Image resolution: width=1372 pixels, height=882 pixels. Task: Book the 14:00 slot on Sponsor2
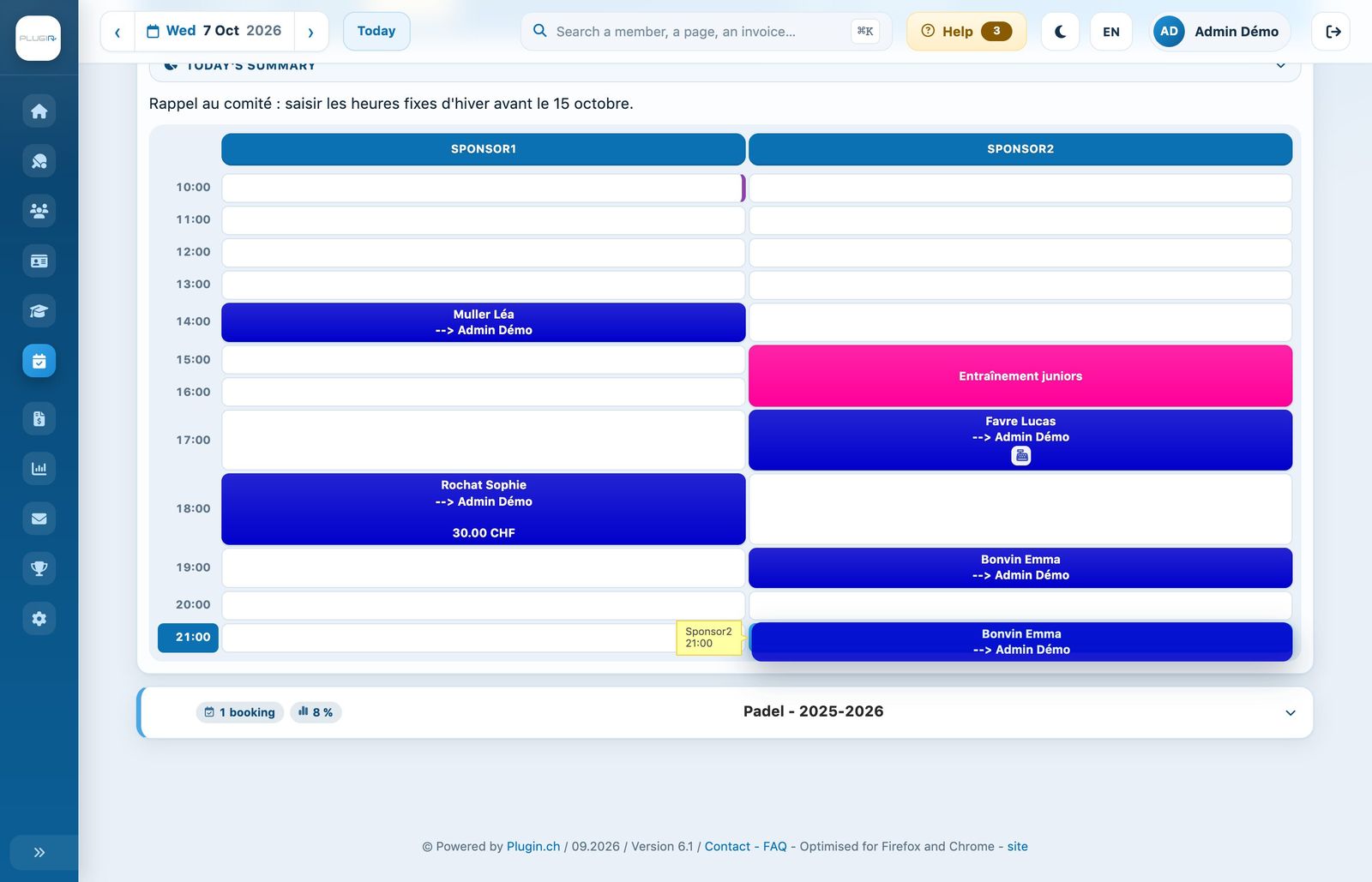pos(1020,322)
